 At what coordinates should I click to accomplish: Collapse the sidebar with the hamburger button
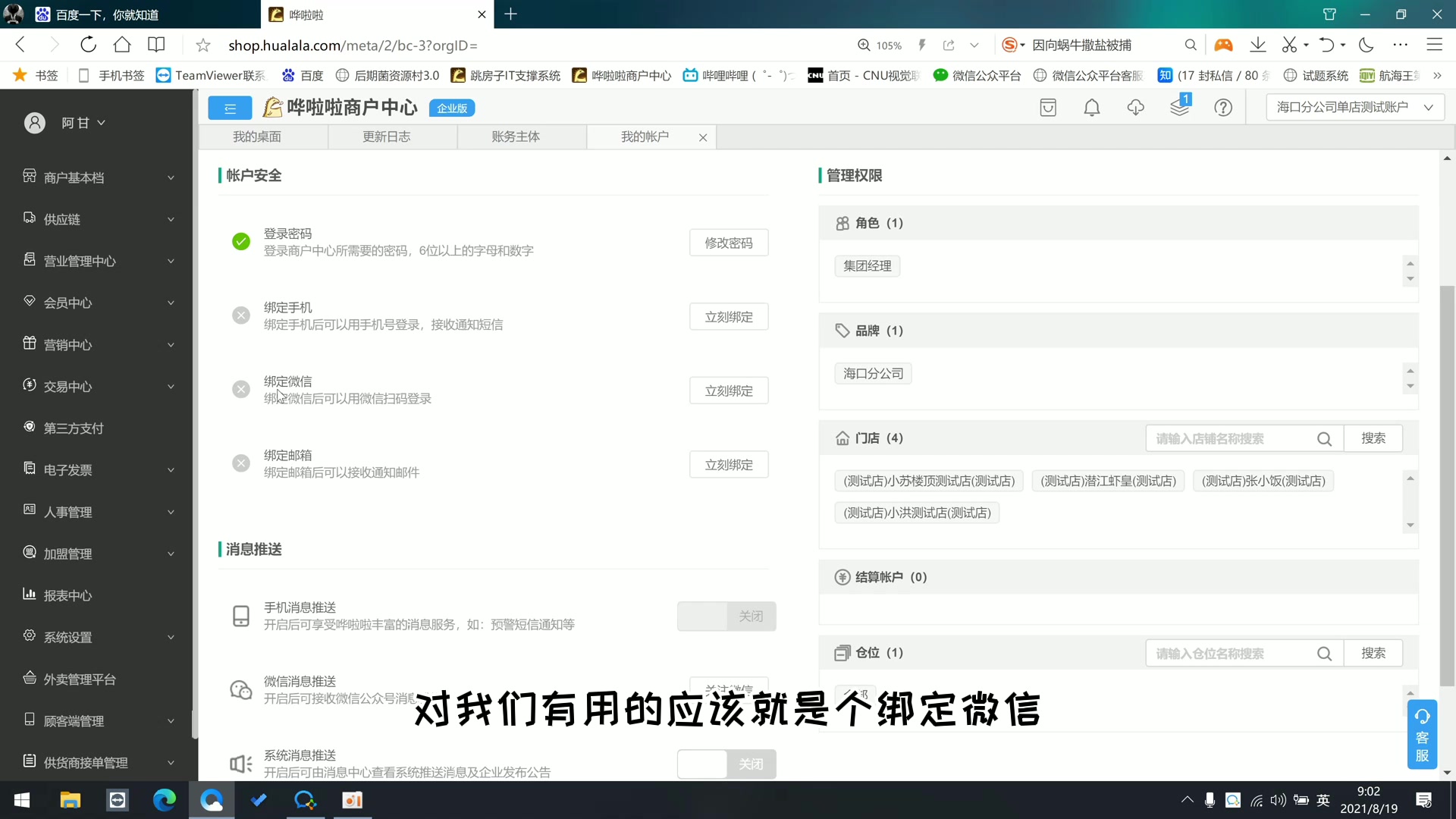[230, 108]
